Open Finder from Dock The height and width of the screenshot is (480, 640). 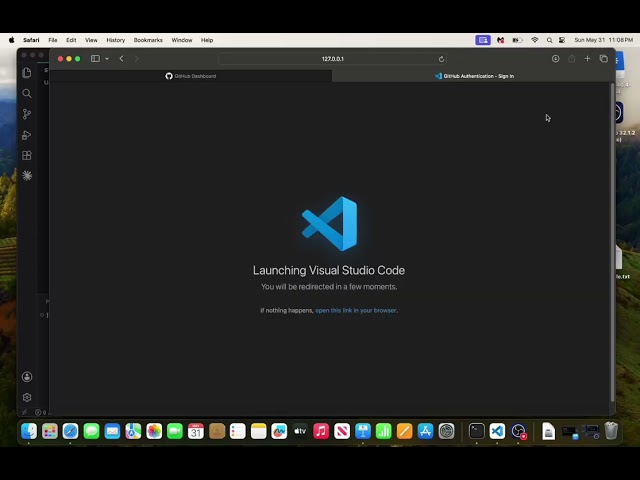coord(29,431)
